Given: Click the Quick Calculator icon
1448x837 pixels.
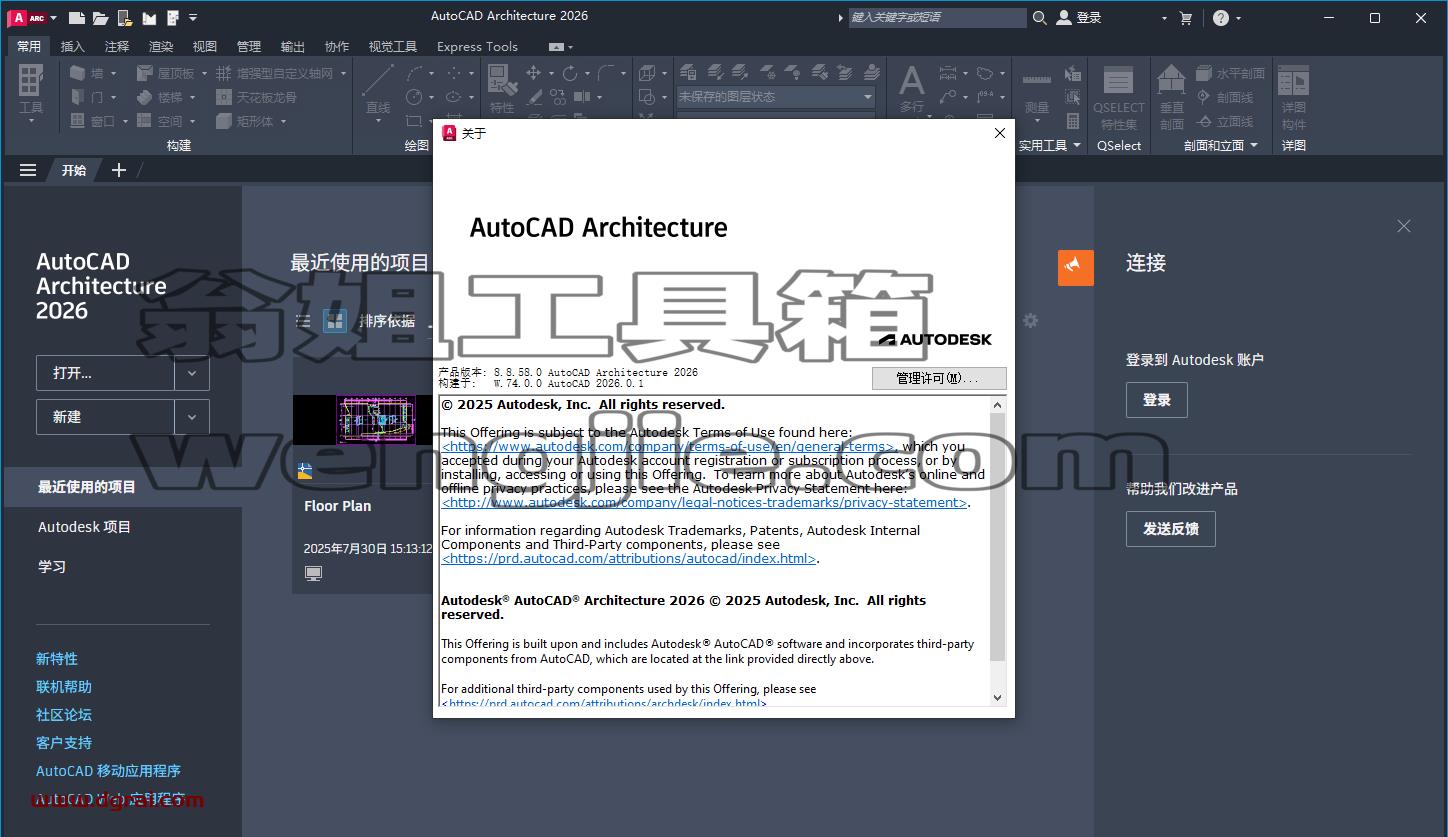Looking at the screenshot, I should [1073, 121].
